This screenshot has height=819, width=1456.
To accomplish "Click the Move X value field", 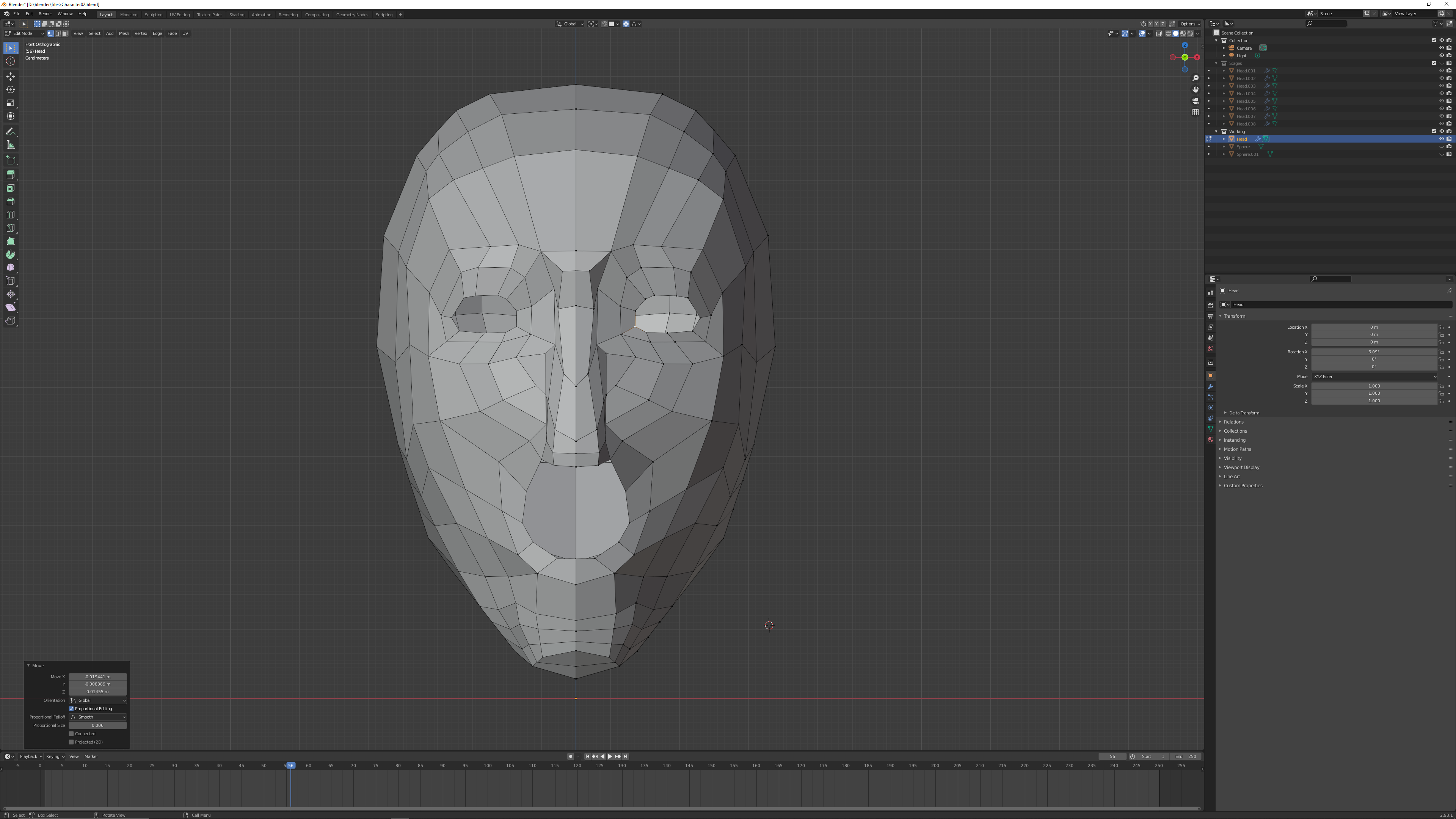I will pos(98,677).
